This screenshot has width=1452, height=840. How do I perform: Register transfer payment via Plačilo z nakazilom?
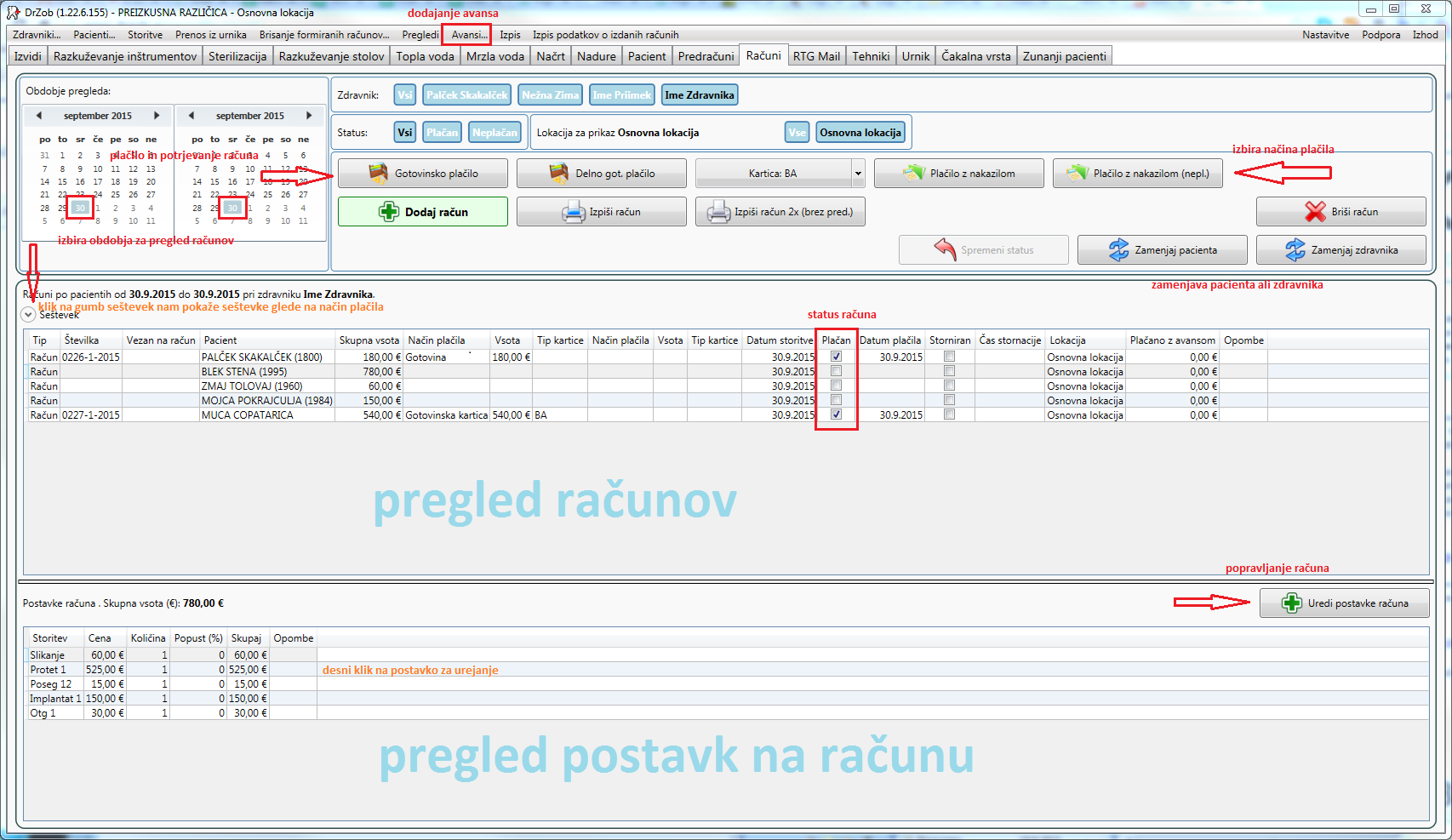click(x=958, y=172)
